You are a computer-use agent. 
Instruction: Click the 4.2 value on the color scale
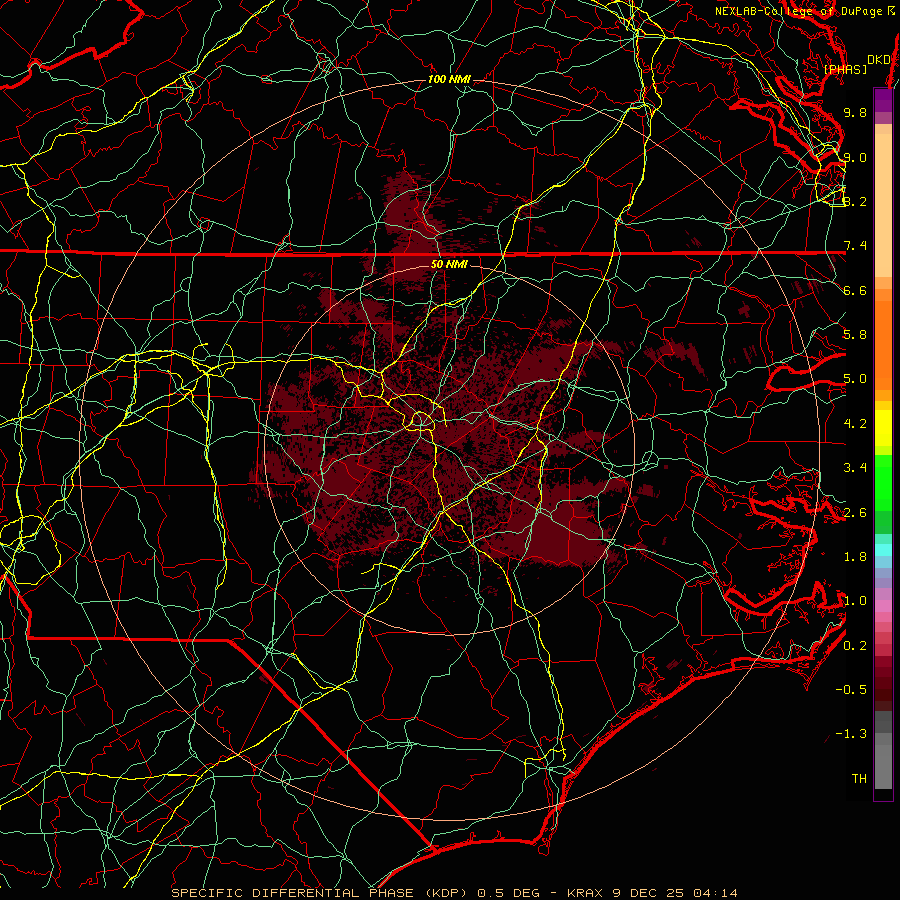[855, 424]
